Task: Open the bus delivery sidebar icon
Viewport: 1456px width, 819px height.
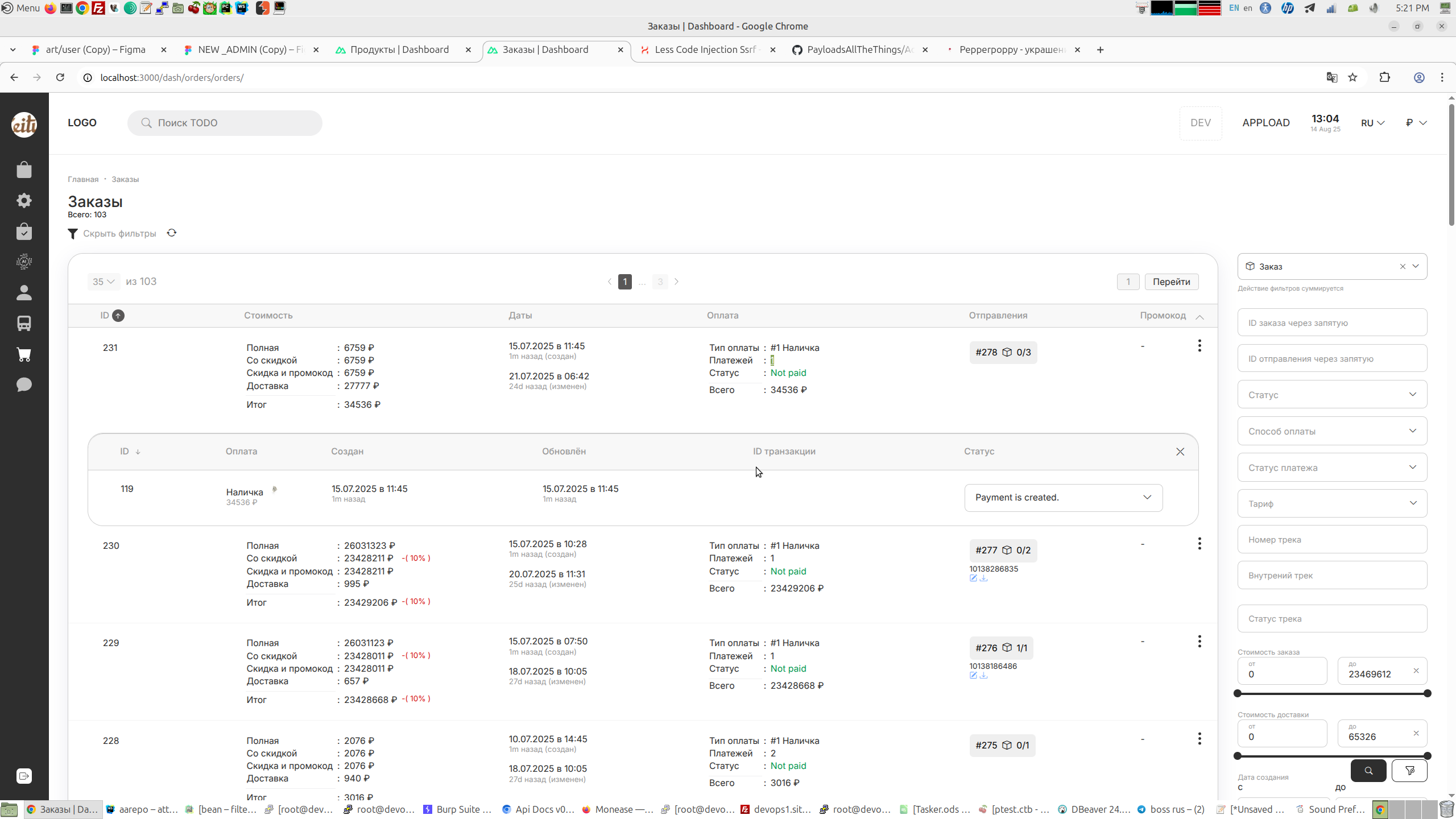Action: tap(24, 324)
